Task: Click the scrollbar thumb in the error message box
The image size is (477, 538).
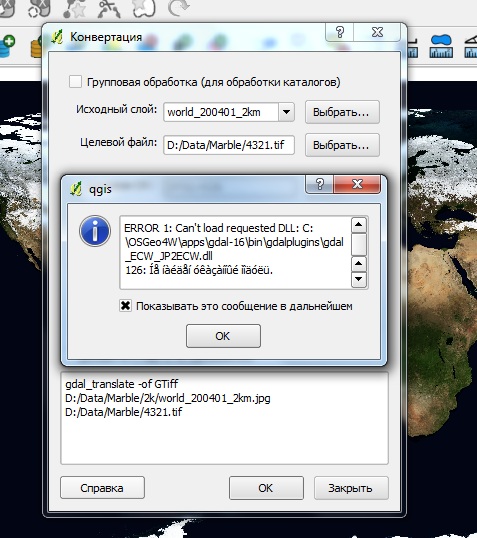Action: coord(359,244)
